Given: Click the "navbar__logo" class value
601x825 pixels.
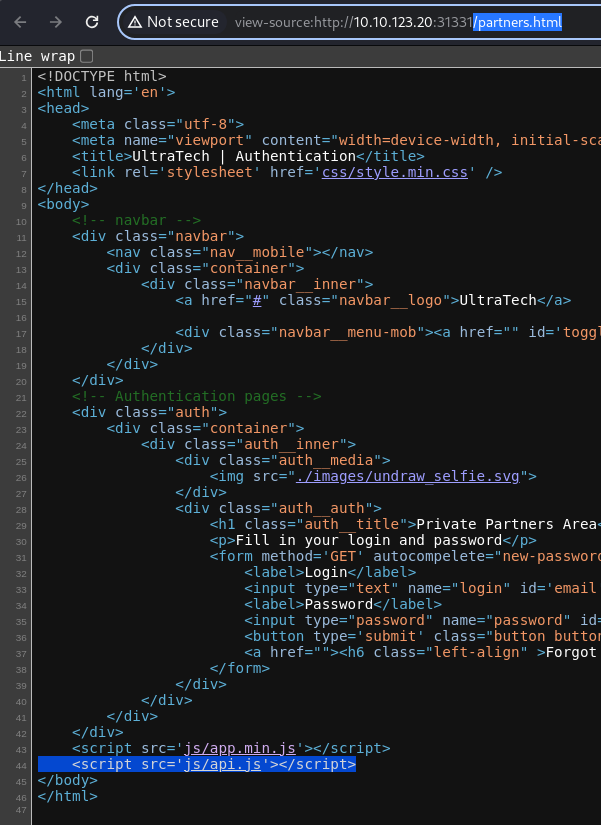Looking at the screenshot, I should pyautogui.click(x=390, y=300).
